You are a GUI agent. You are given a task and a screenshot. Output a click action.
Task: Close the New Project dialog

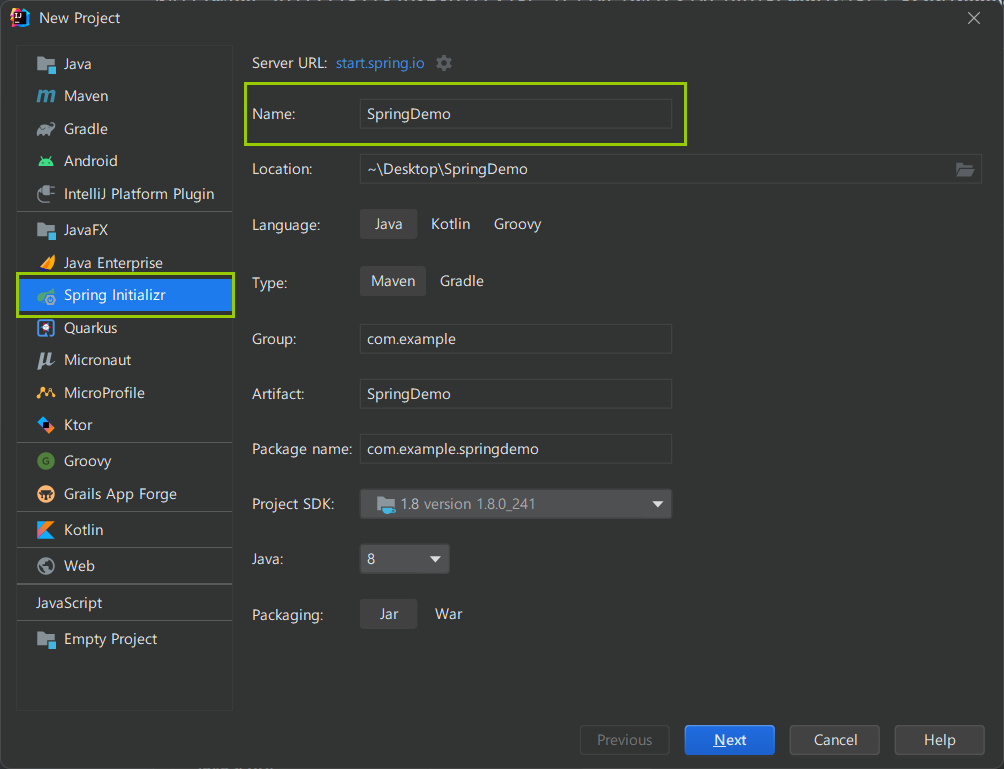click(974, 18)
